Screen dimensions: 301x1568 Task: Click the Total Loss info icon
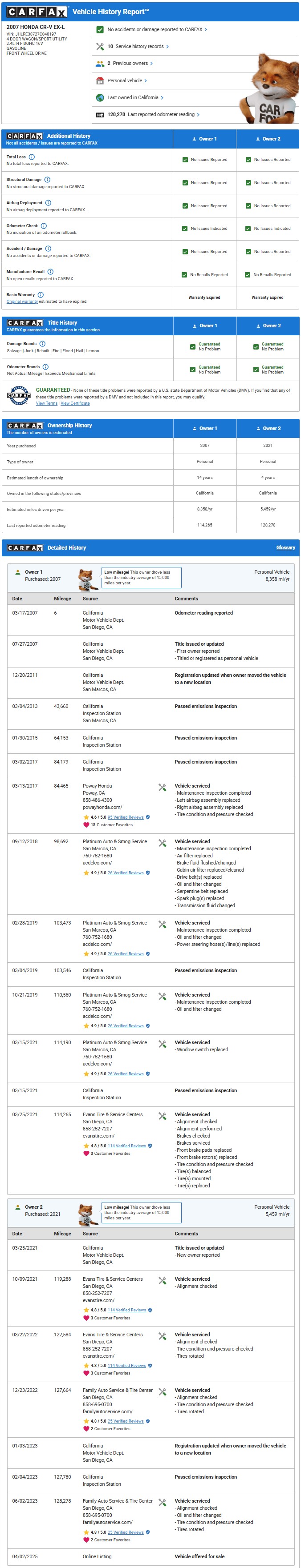[x=32, y=157]
